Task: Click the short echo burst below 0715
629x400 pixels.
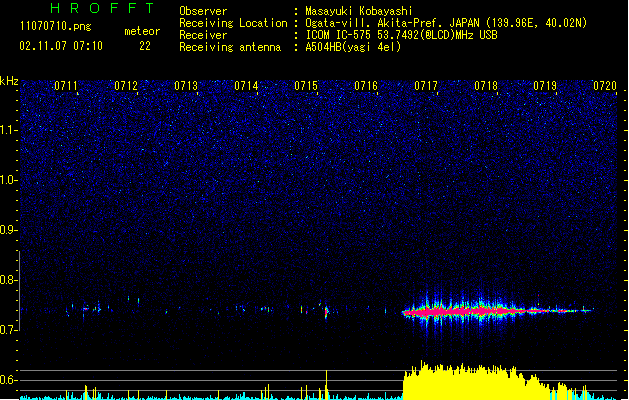Action: (x=326, y=311)
